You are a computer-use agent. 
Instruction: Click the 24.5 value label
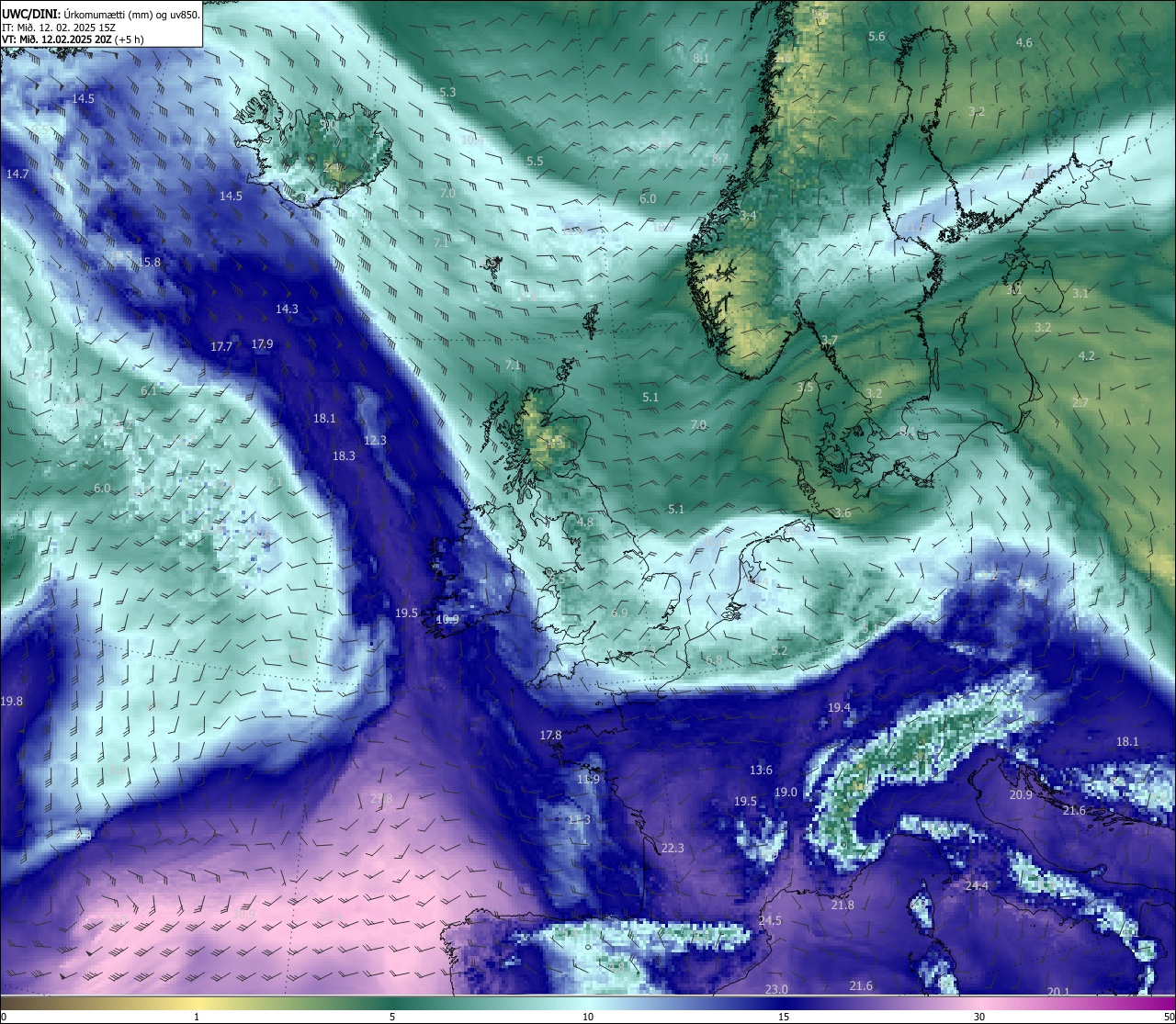tap(770, 920)
